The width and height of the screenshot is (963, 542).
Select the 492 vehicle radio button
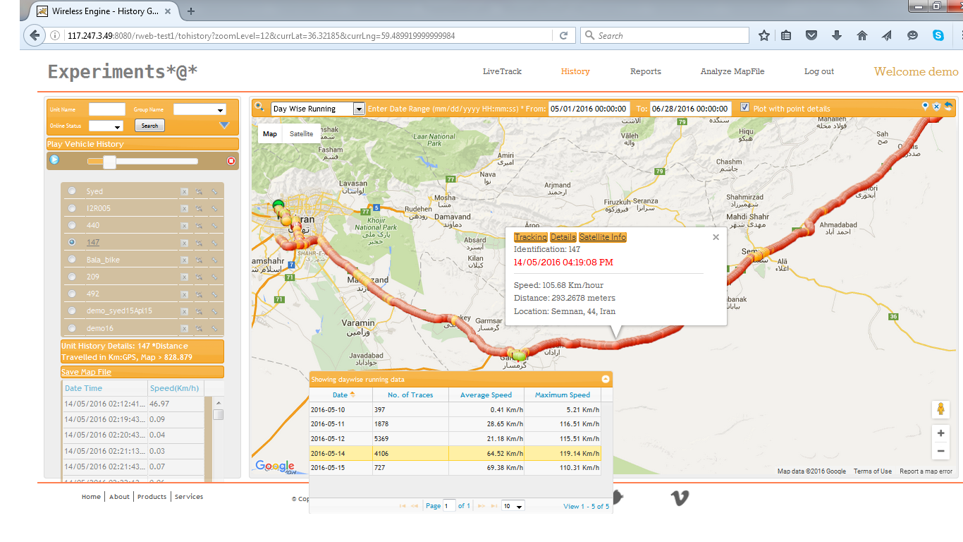coord(72,294)
